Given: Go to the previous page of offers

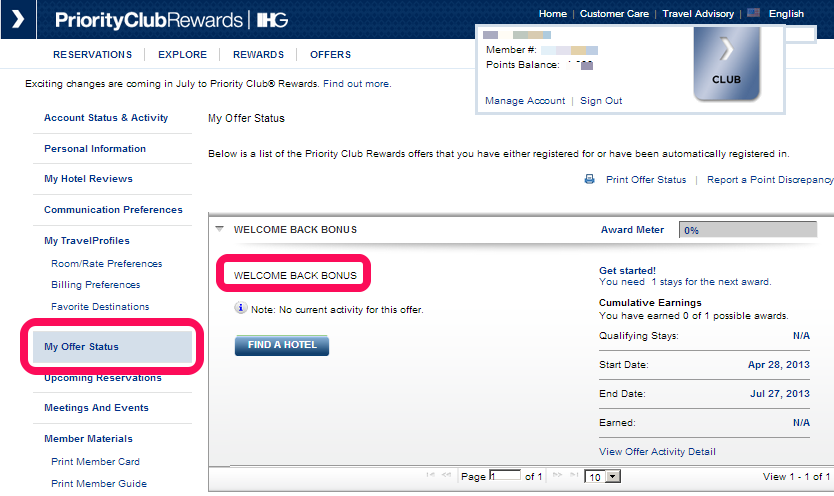Looking at the screenshot, I should tap(446, 477).
